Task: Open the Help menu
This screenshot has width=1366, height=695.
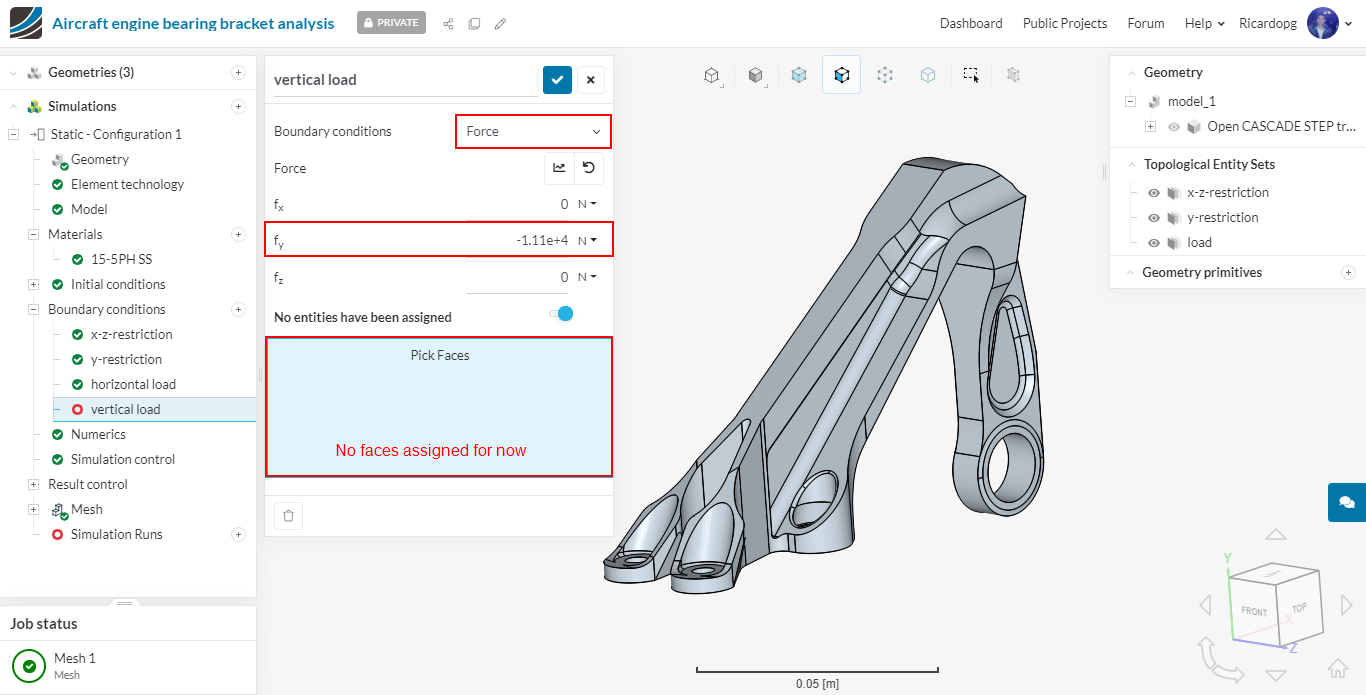Action: (1204, 23)
